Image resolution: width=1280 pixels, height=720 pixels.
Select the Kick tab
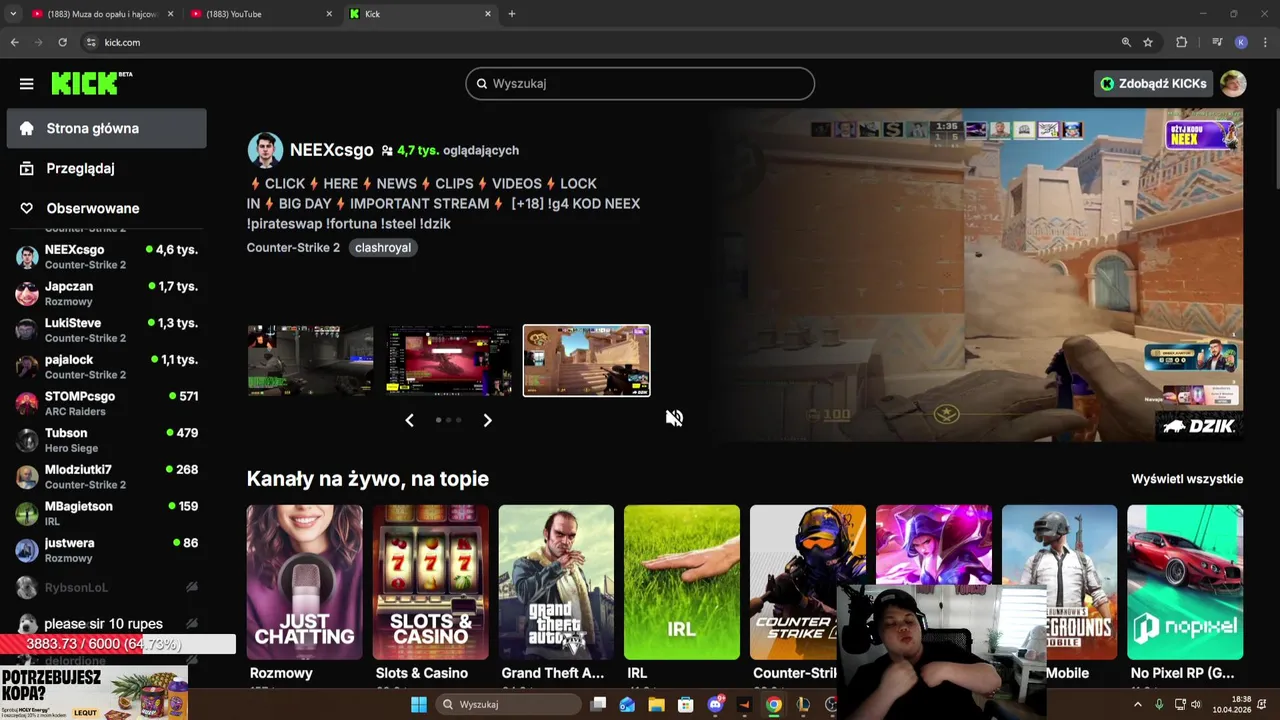[x=421, y=14]
